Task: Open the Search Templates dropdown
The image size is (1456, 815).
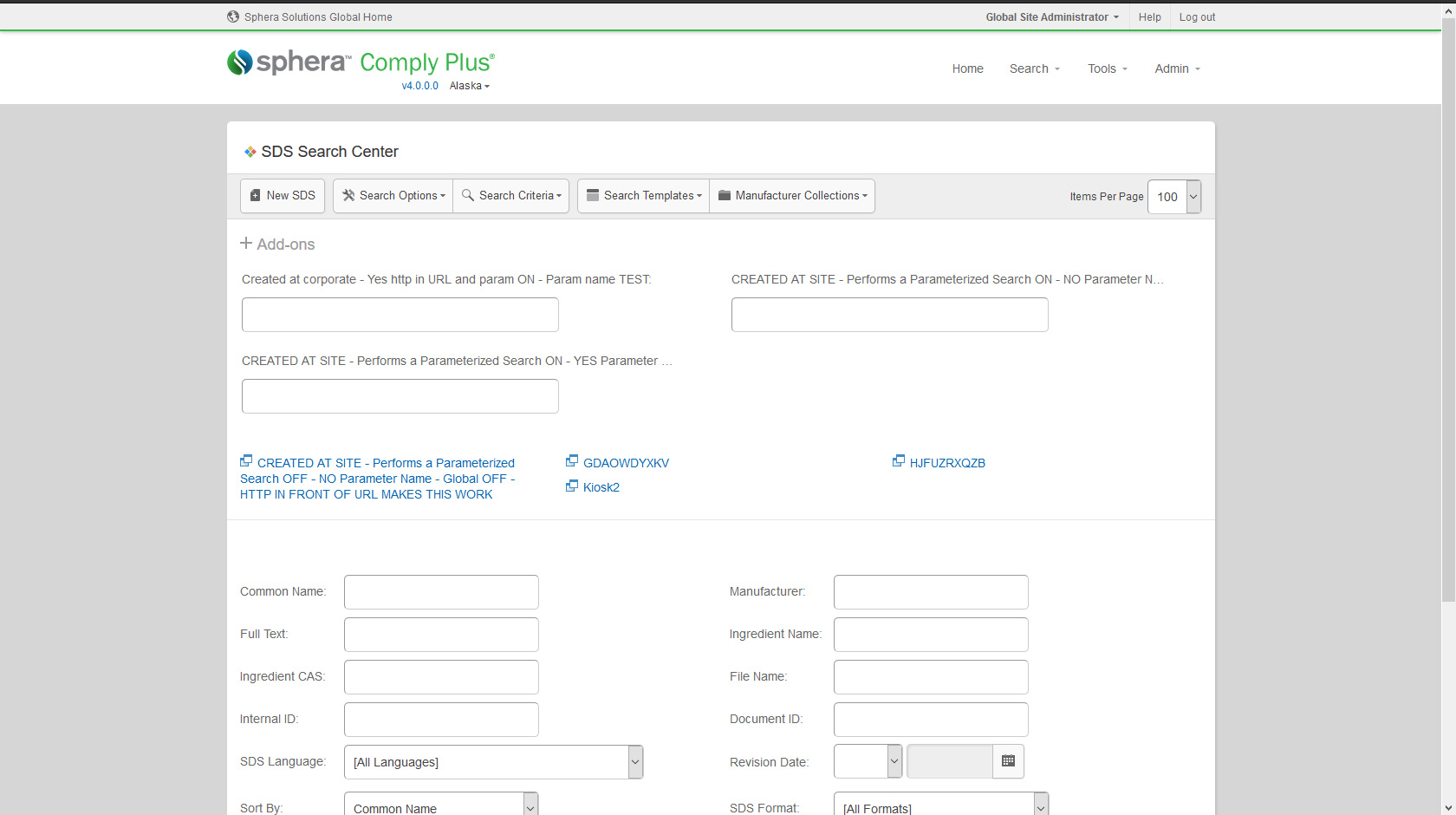Action: tap(644, 196)
